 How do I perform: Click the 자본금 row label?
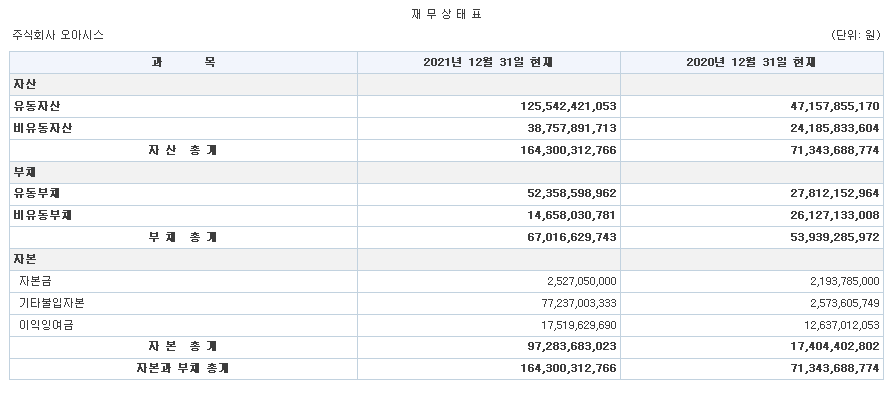point(35,281)
